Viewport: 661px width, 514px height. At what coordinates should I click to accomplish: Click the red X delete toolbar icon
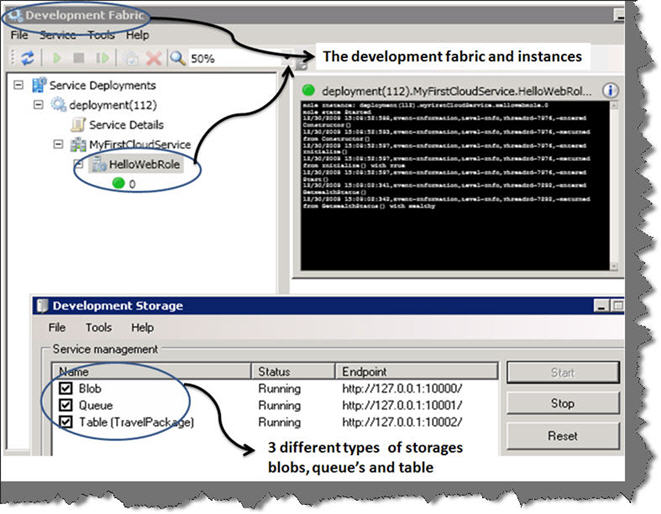pos(154,58)
